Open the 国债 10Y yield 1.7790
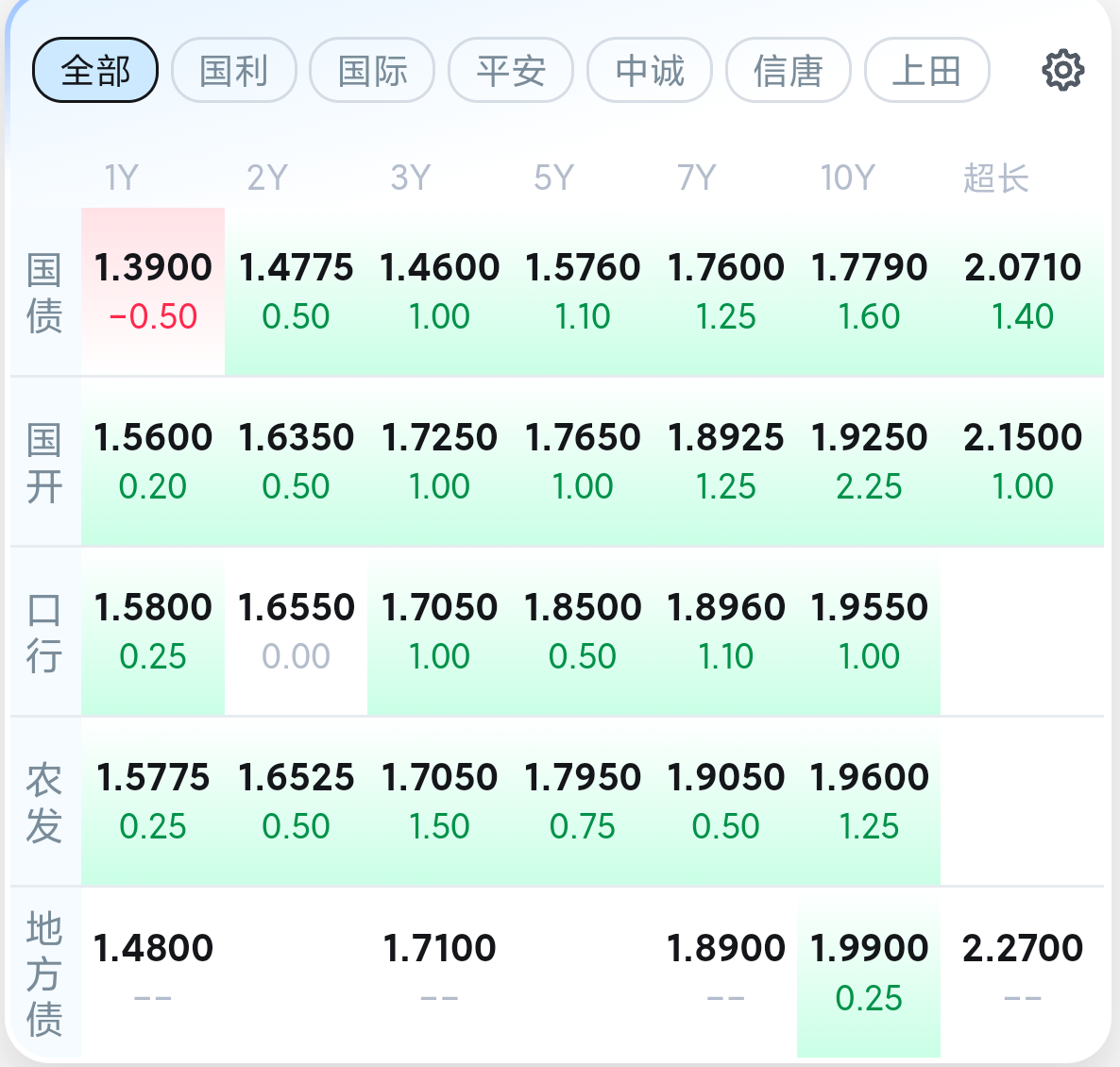 (869, 291)
